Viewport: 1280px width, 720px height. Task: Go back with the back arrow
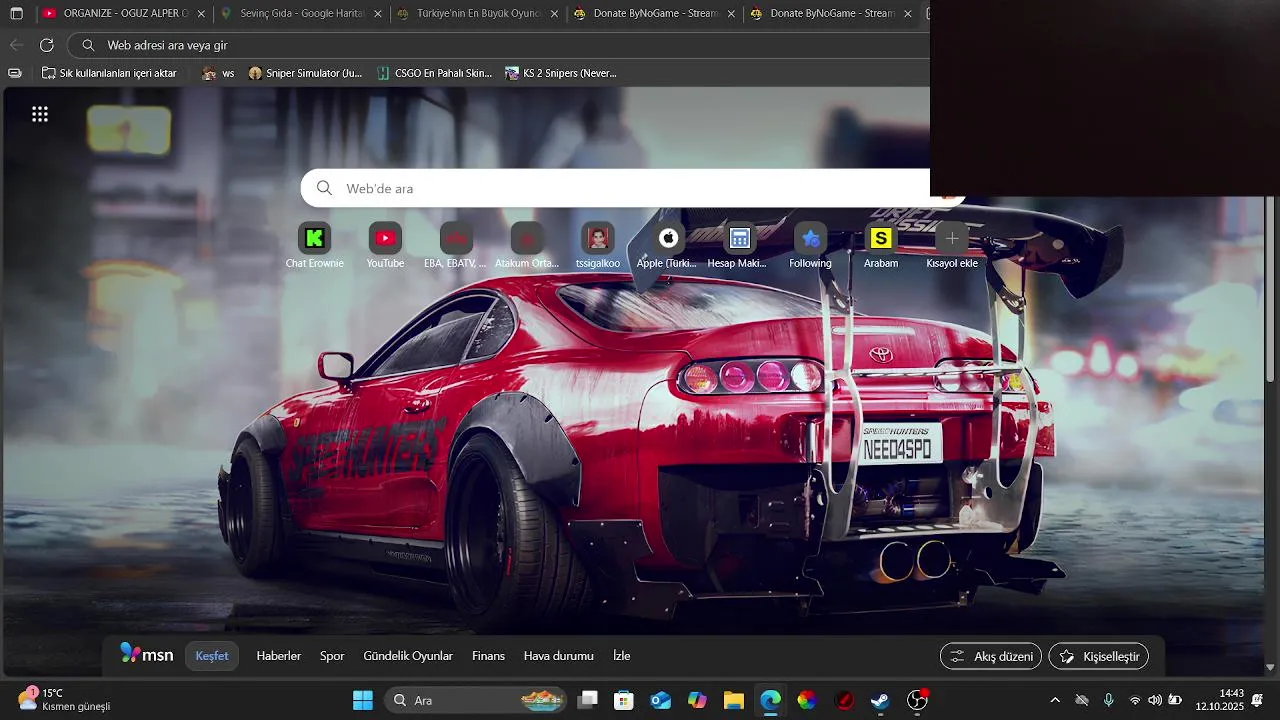coord(16,45)
